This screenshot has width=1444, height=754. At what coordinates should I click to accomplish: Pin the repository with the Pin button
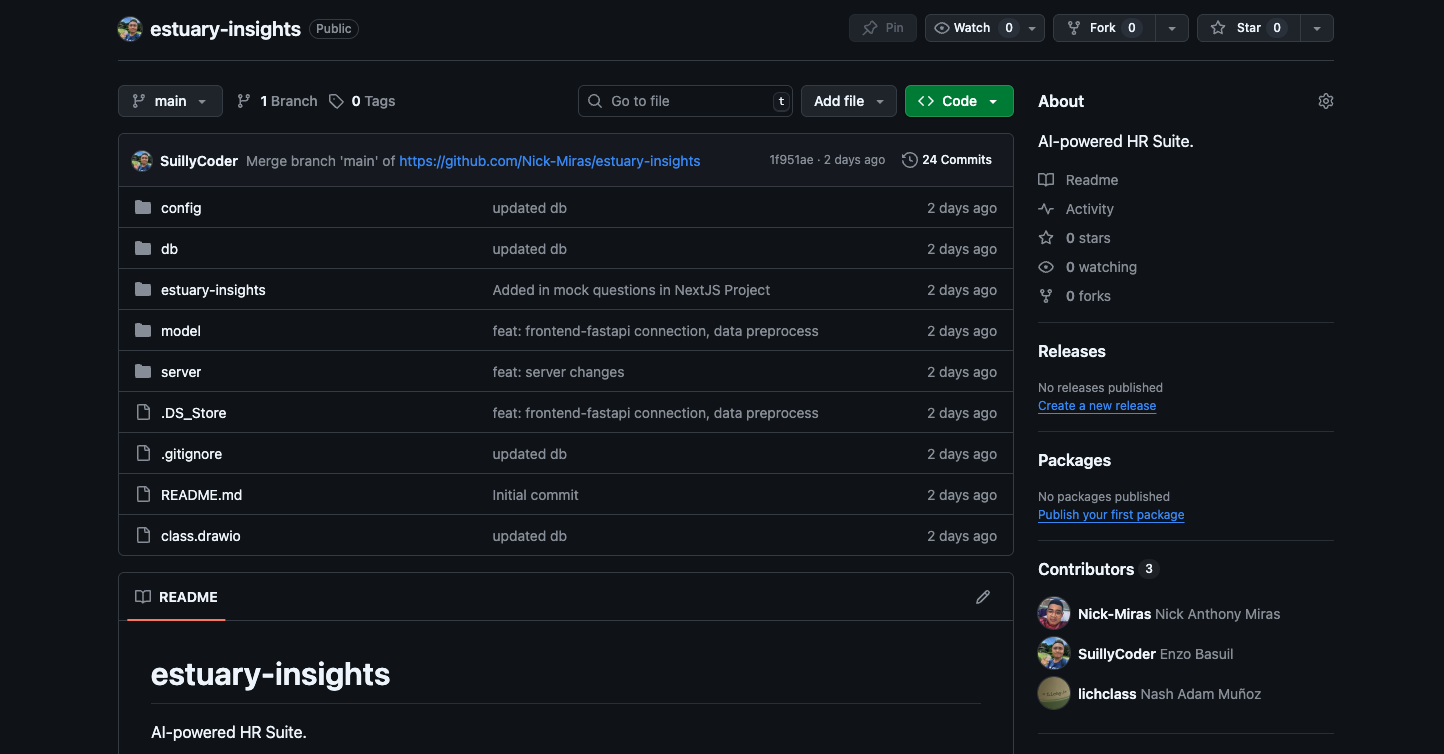coord(883,28)
